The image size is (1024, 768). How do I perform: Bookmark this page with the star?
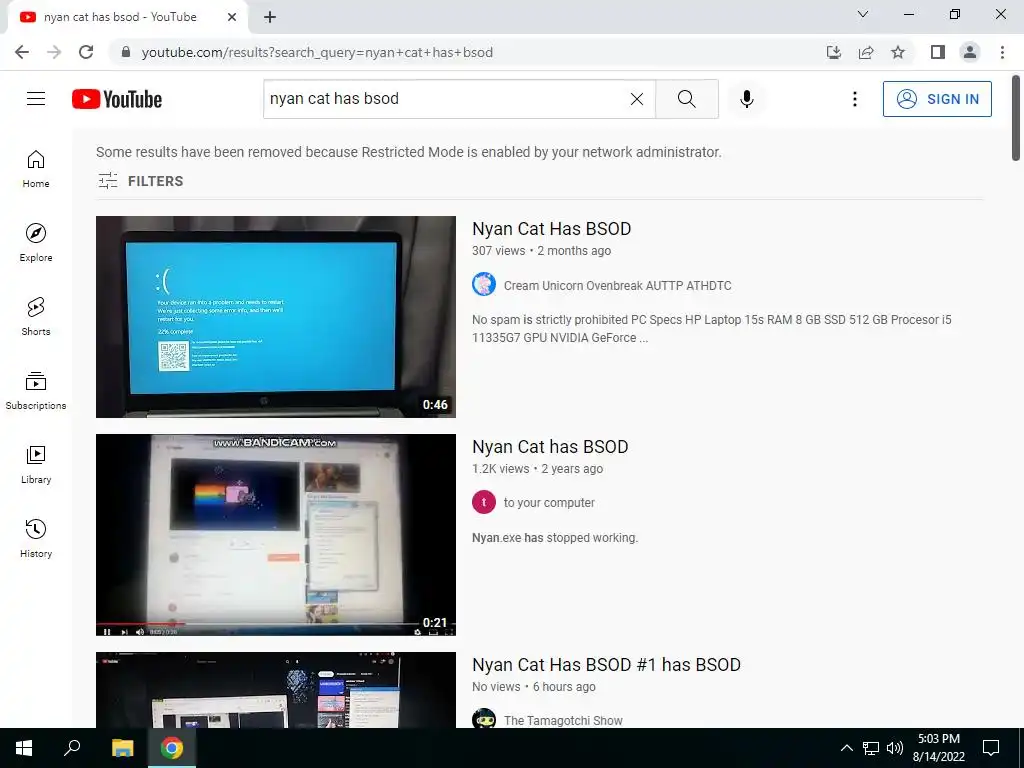[898, 52]
